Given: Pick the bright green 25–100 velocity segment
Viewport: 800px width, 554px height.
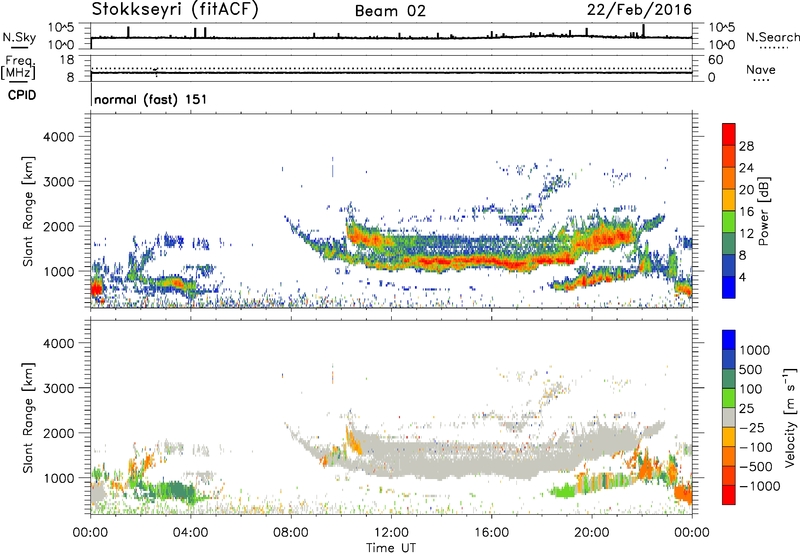Looking at the screenshot, I should [x=729, y=398].
